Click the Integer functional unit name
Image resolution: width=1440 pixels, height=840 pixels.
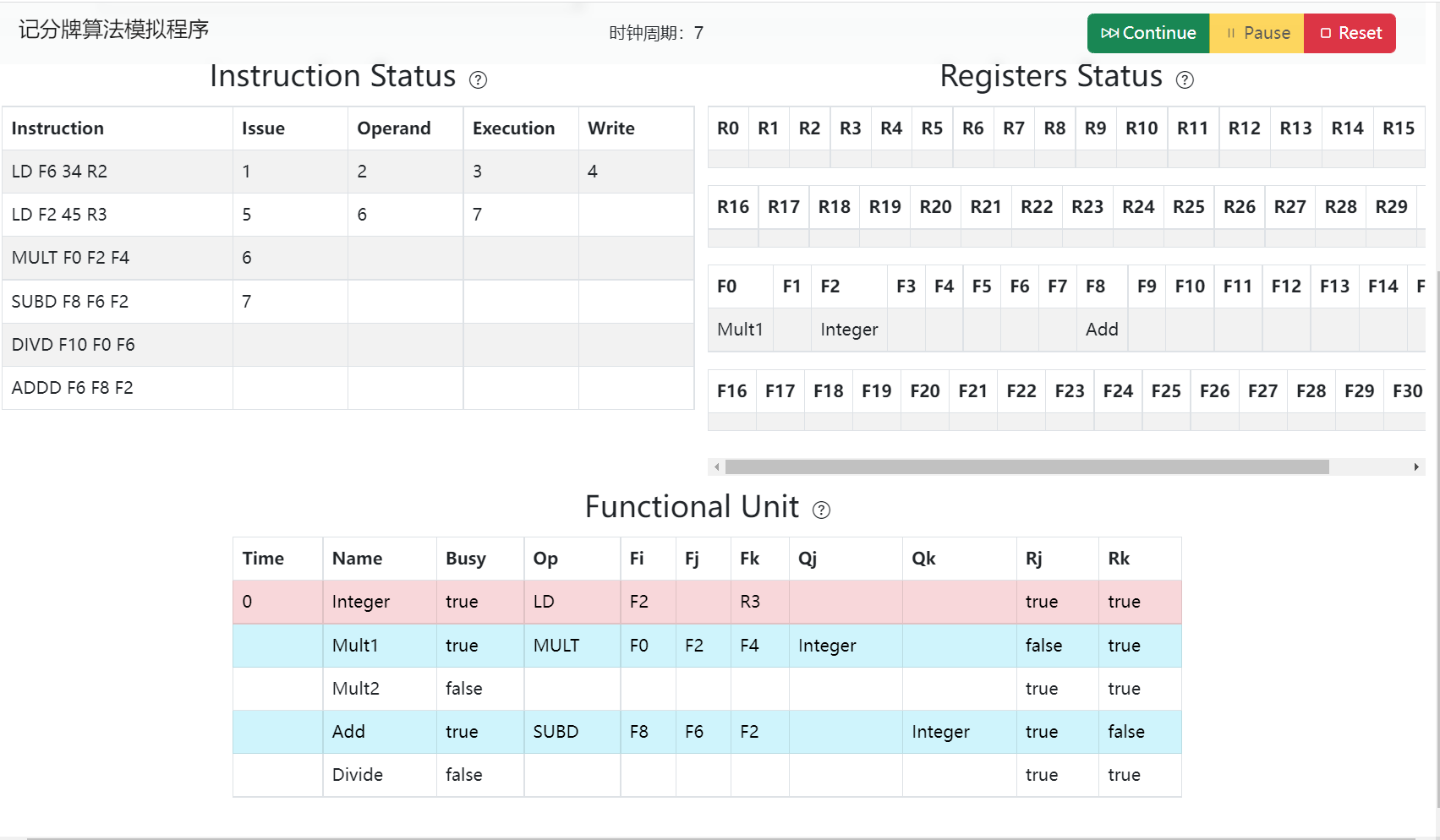(x=379, y=602)
